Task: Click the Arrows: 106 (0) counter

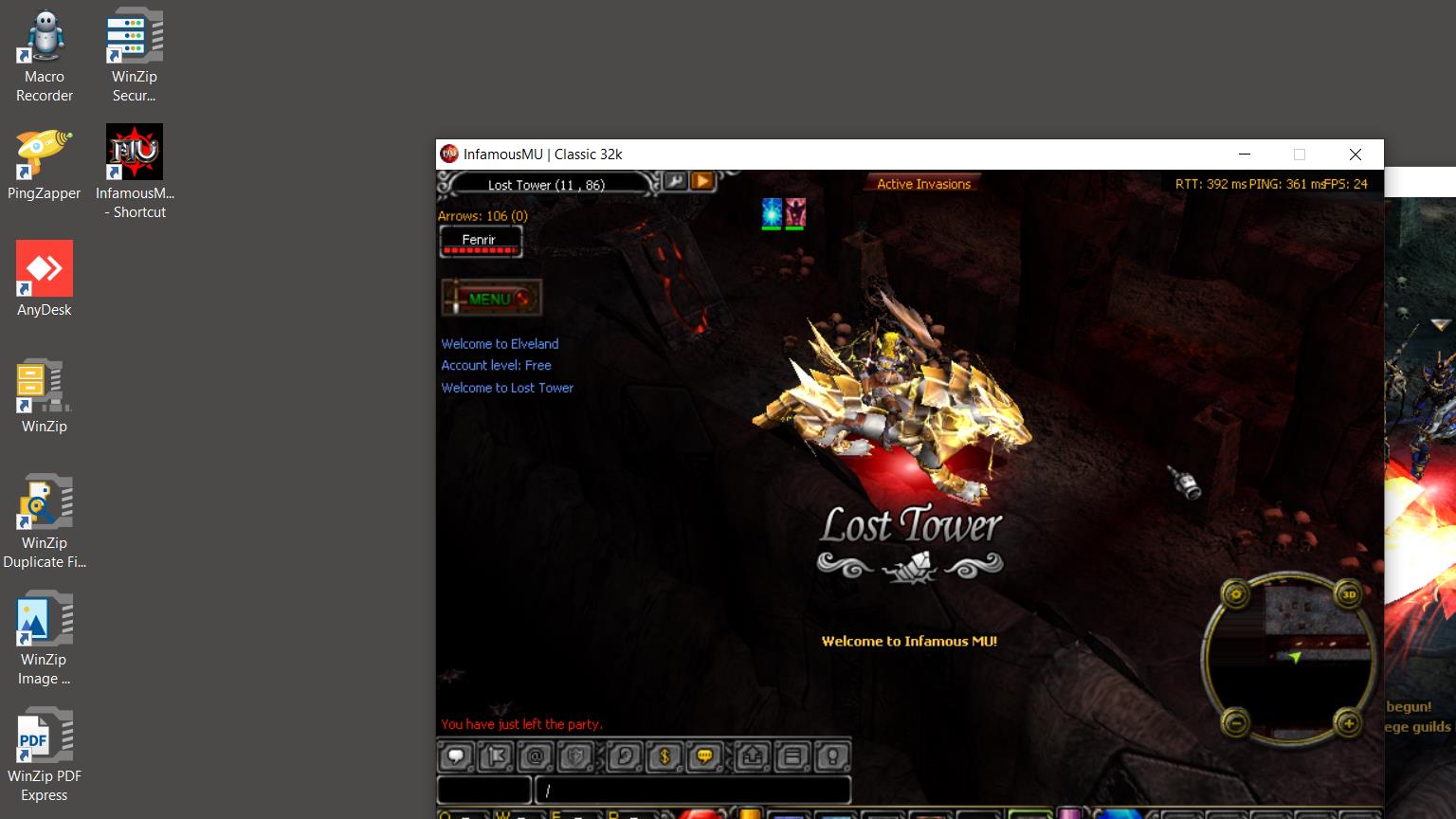Action: pos(482,216)
